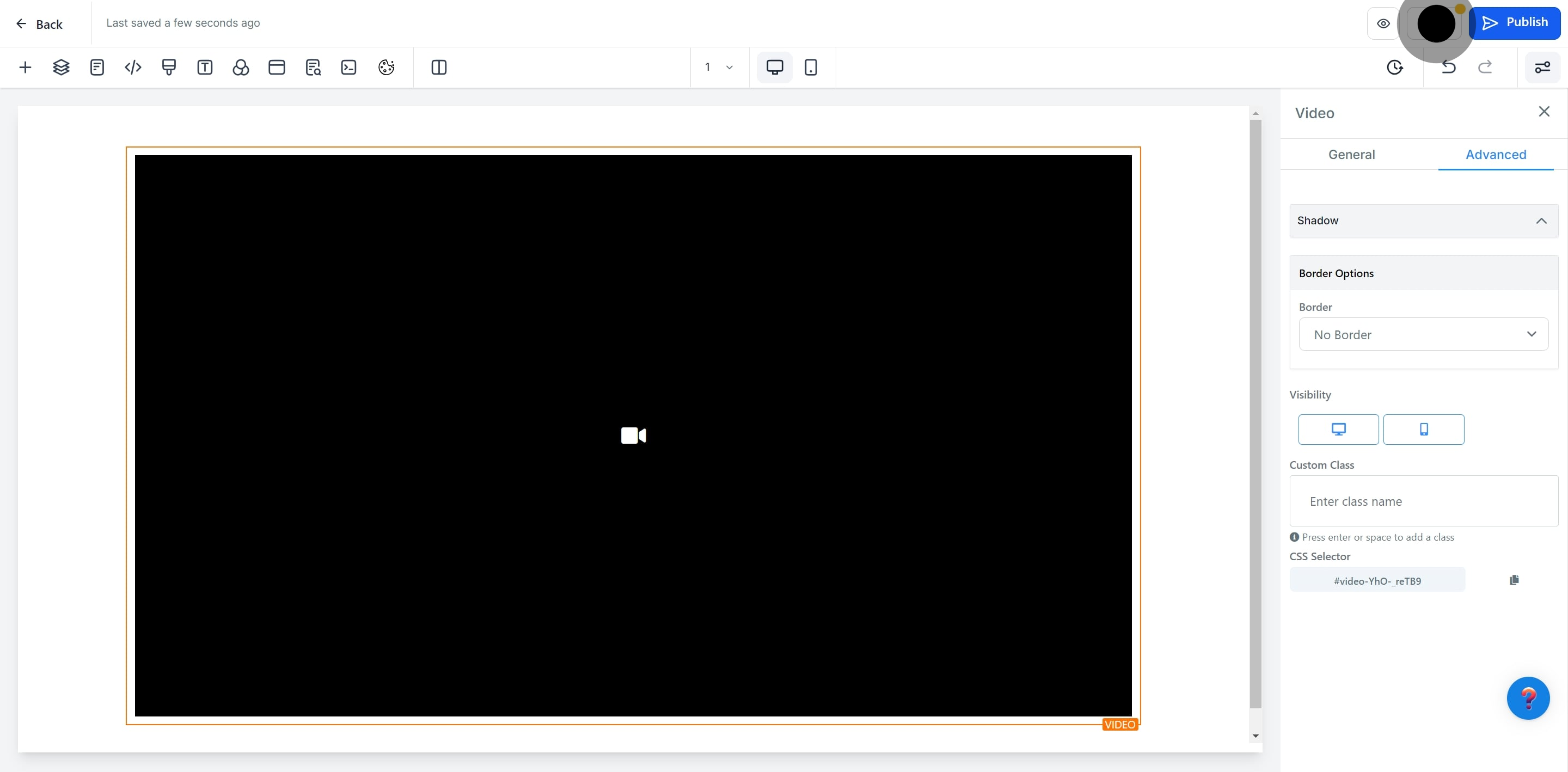
Task: Switch to mobile device preview
Action: [x=810, y=67]
